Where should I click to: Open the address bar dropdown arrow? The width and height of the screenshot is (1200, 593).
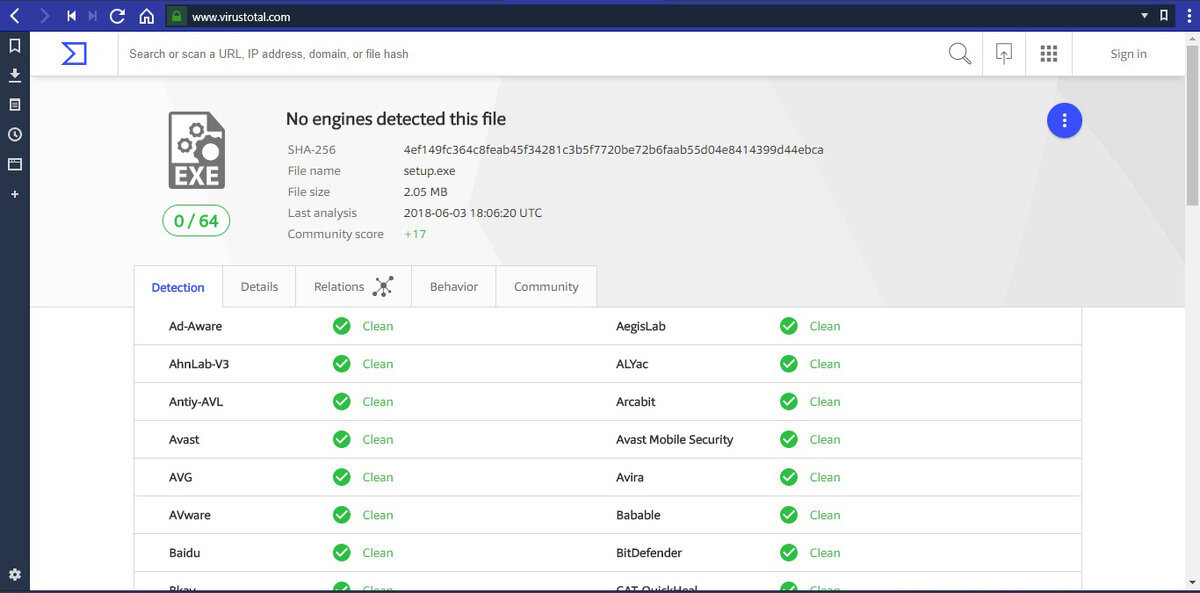click(x=1144, y=16)
